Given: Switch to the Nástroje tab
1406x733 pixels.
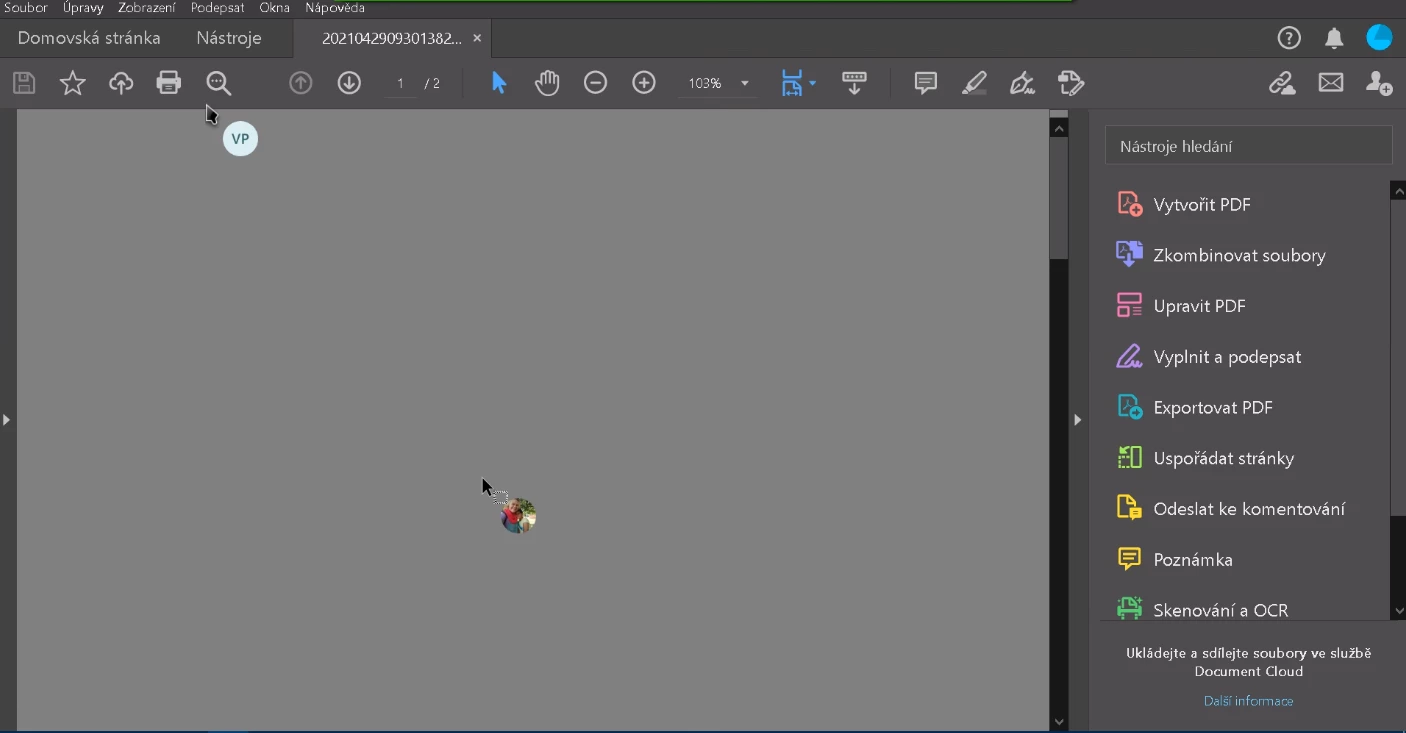Looking at the screenshot, I should [x=229, y=38].
